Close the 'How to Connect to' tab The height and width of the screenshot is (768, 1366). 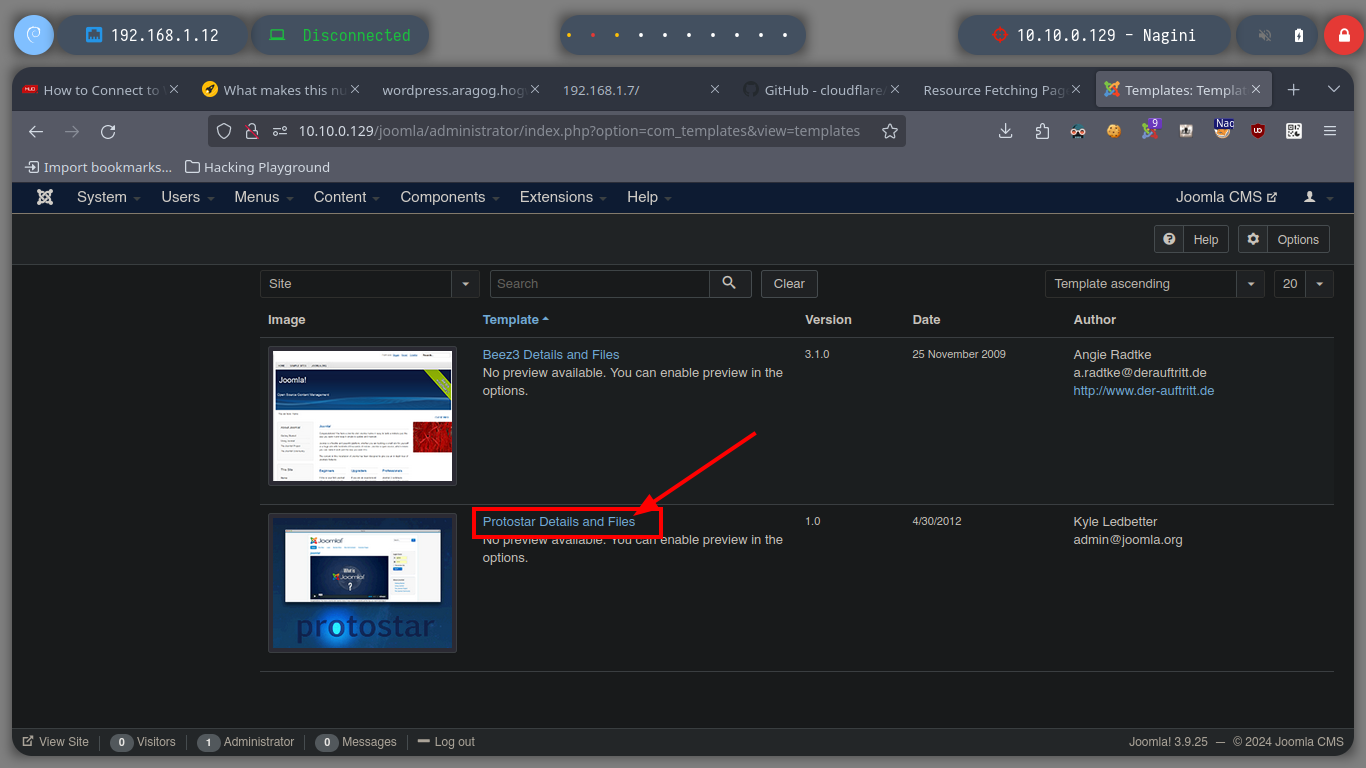(x=174, y=89)
